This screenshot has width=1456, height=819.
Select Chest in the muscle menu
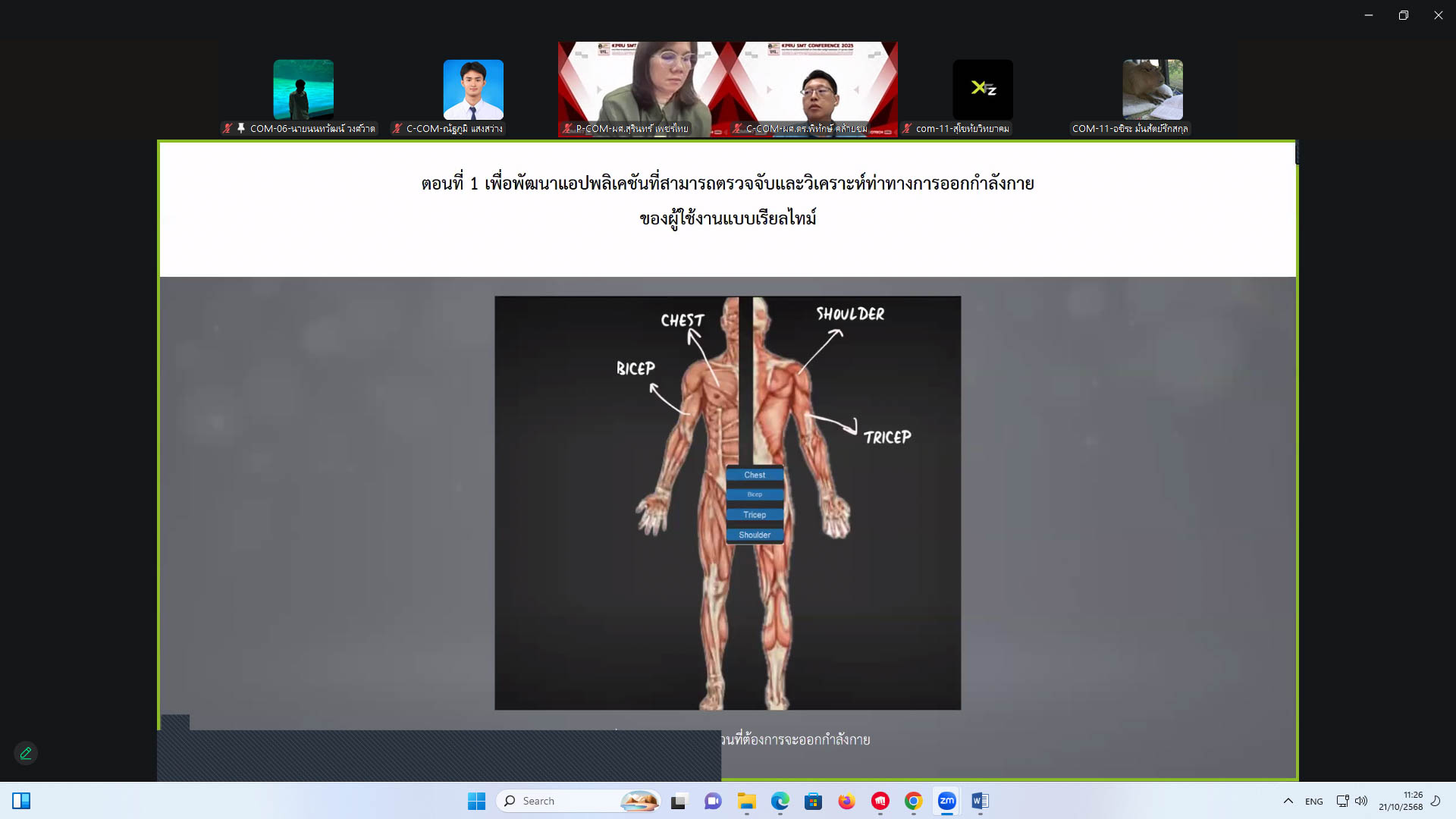point(755,475)
